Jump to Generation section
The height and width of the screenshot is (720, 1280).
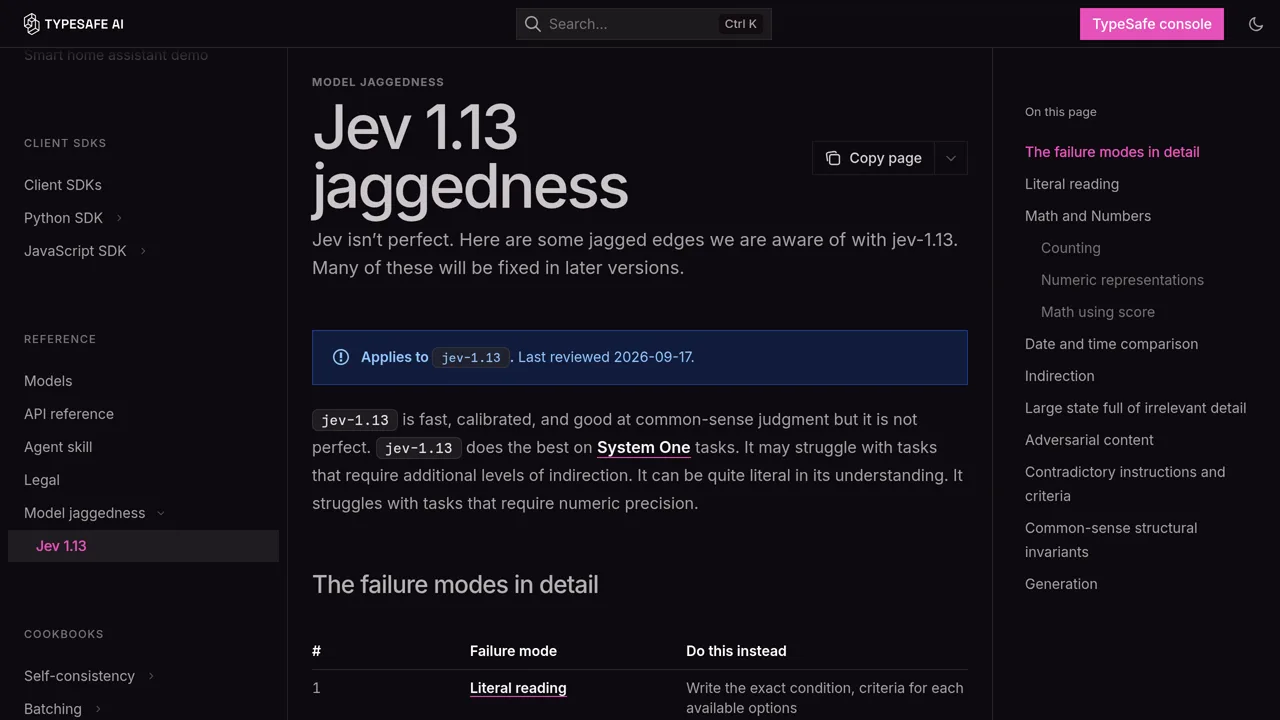coord(1061,584)
